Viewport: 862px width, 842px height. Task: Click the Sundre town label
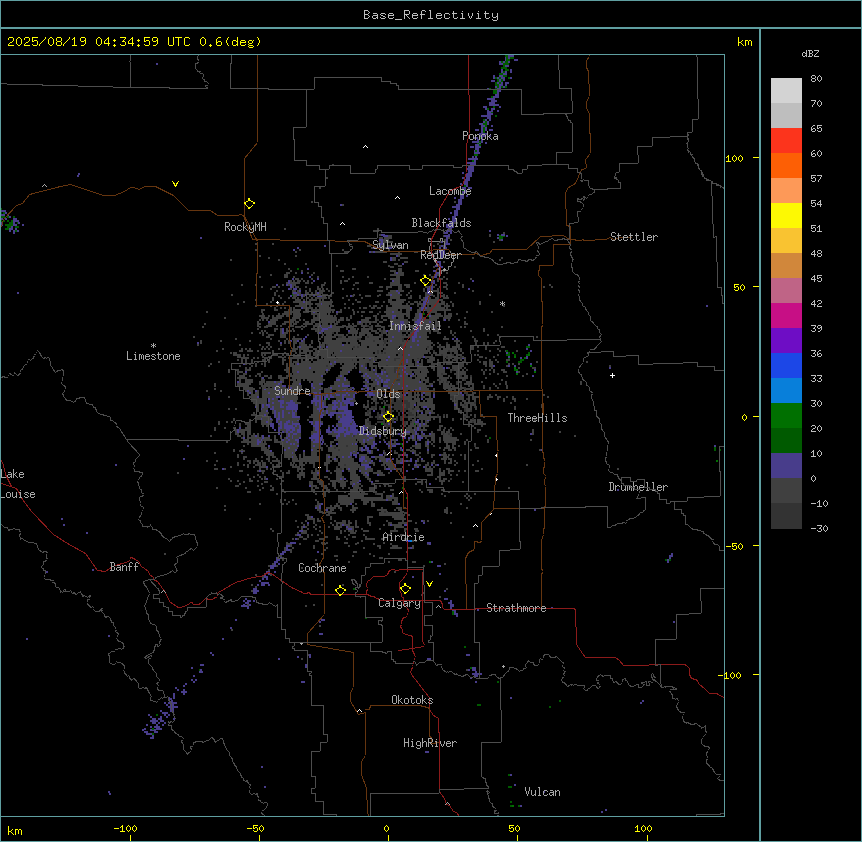point(292,391)
